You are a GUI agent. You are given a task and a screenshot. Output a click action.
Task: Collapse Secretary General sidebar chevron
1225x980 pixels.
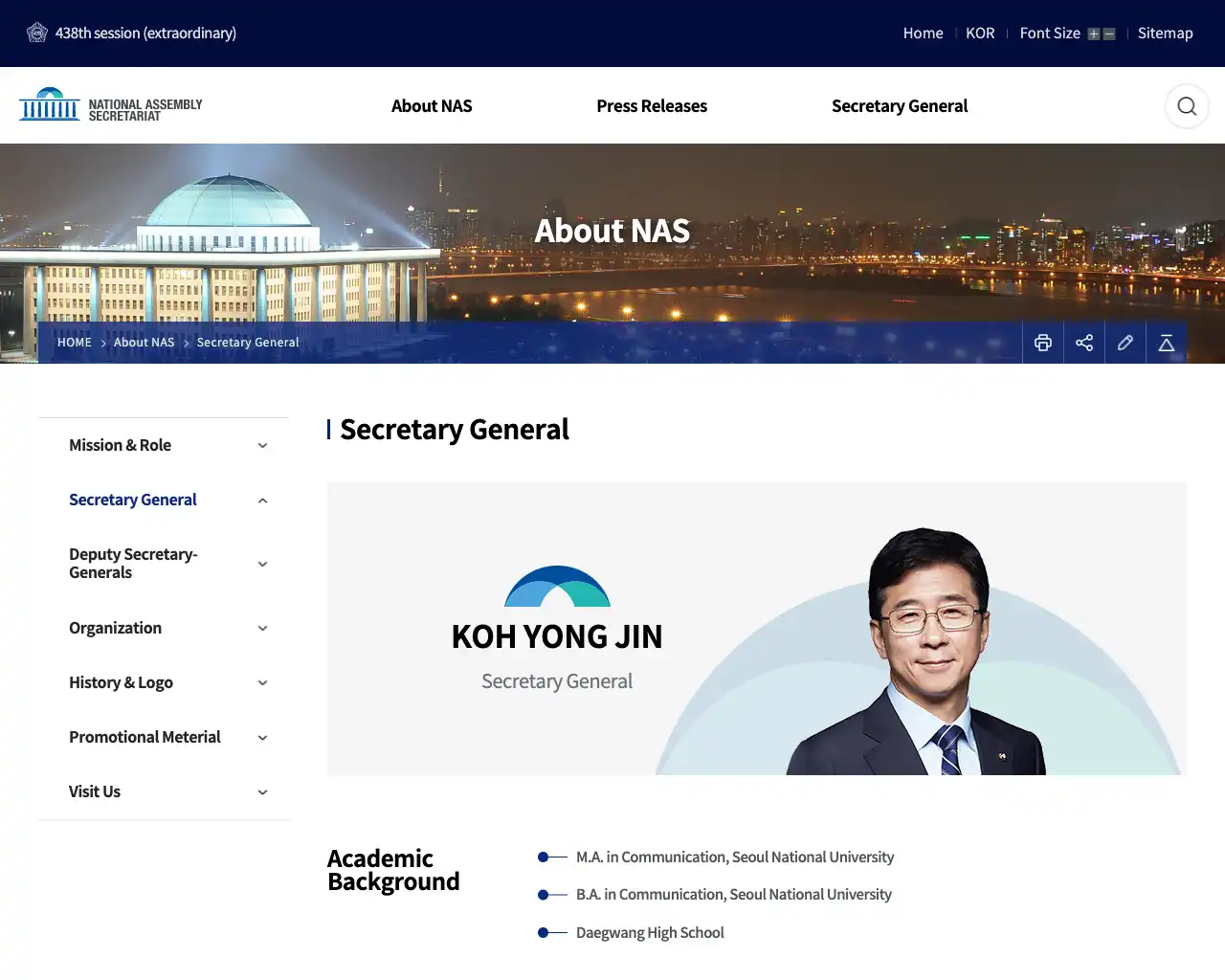coord(262,501)
